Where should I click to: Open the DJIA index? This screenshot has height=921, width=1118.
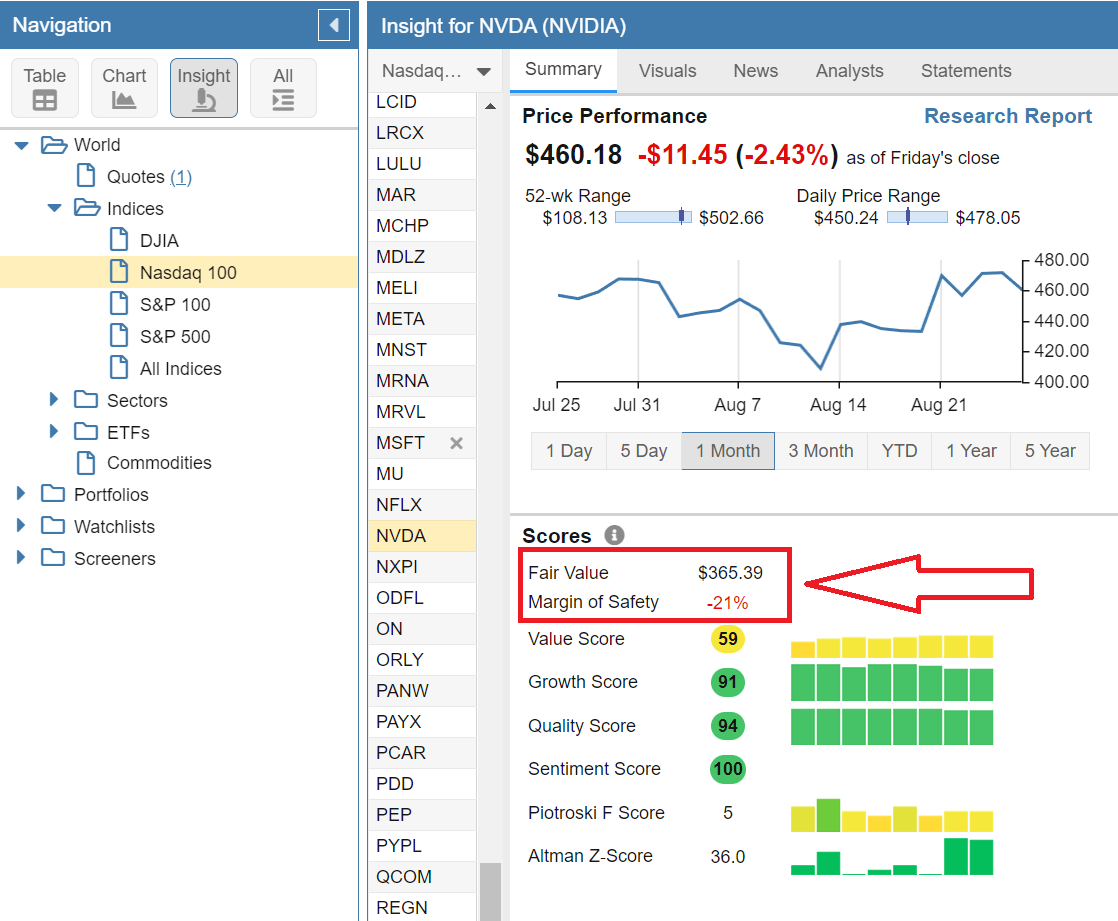[x=159, y=241]
